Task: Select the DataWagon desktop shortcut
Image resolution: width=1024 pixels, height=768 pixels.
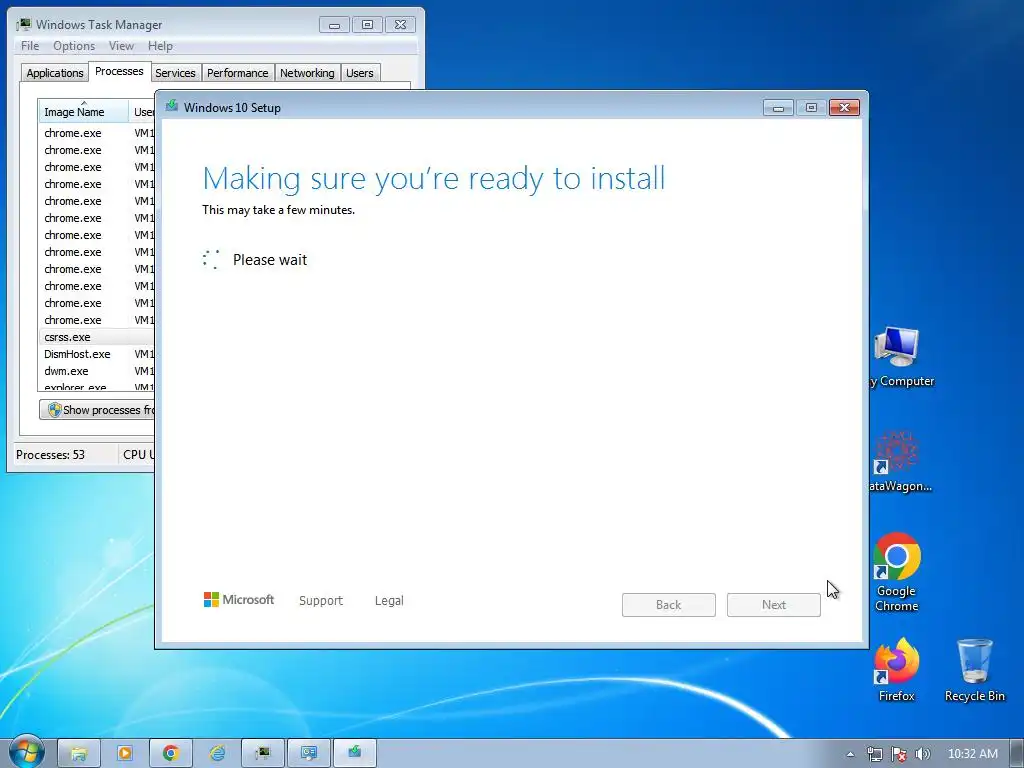Action: pyautogui.click(x=901, y=461)
